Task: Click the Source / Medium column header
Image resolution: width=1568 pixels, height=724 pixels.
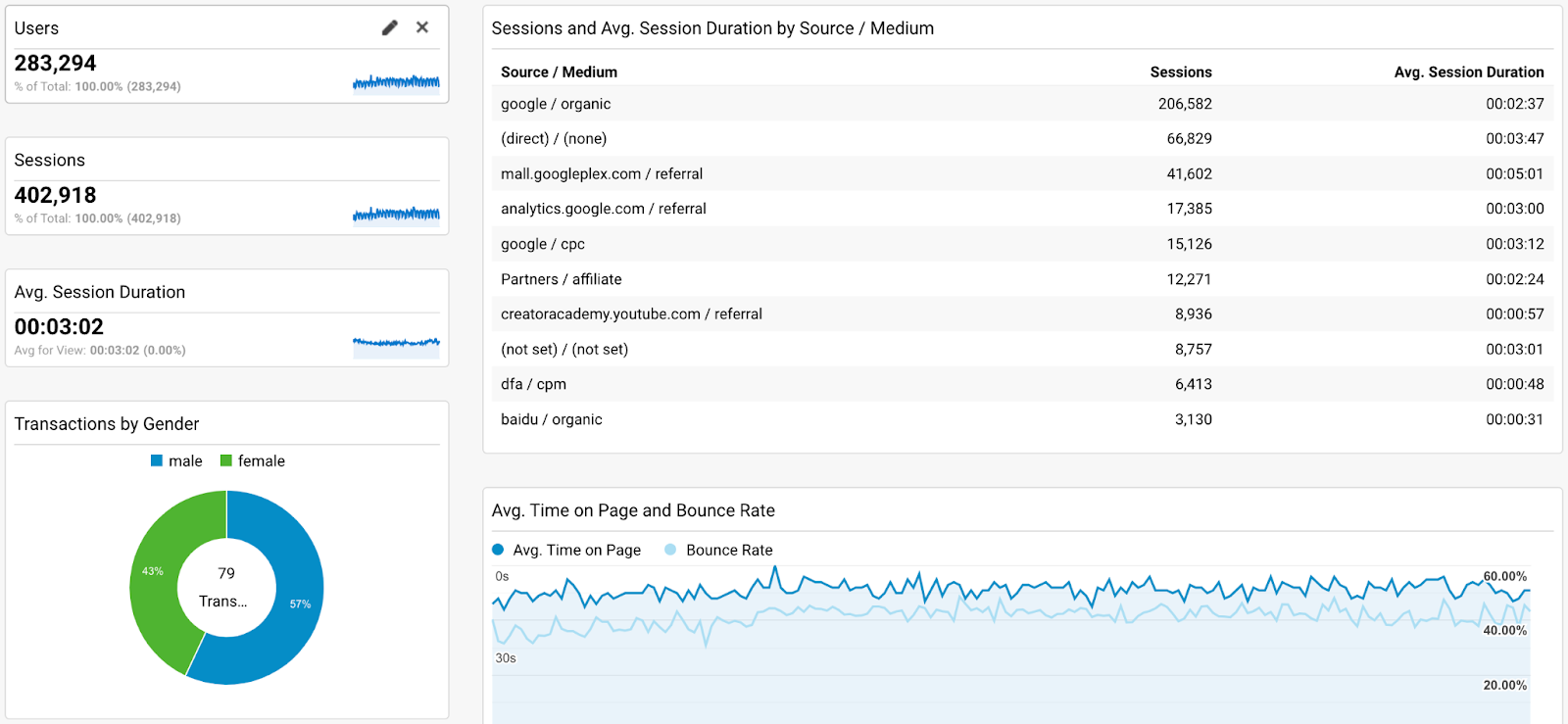Action: (x=559, y=72)
